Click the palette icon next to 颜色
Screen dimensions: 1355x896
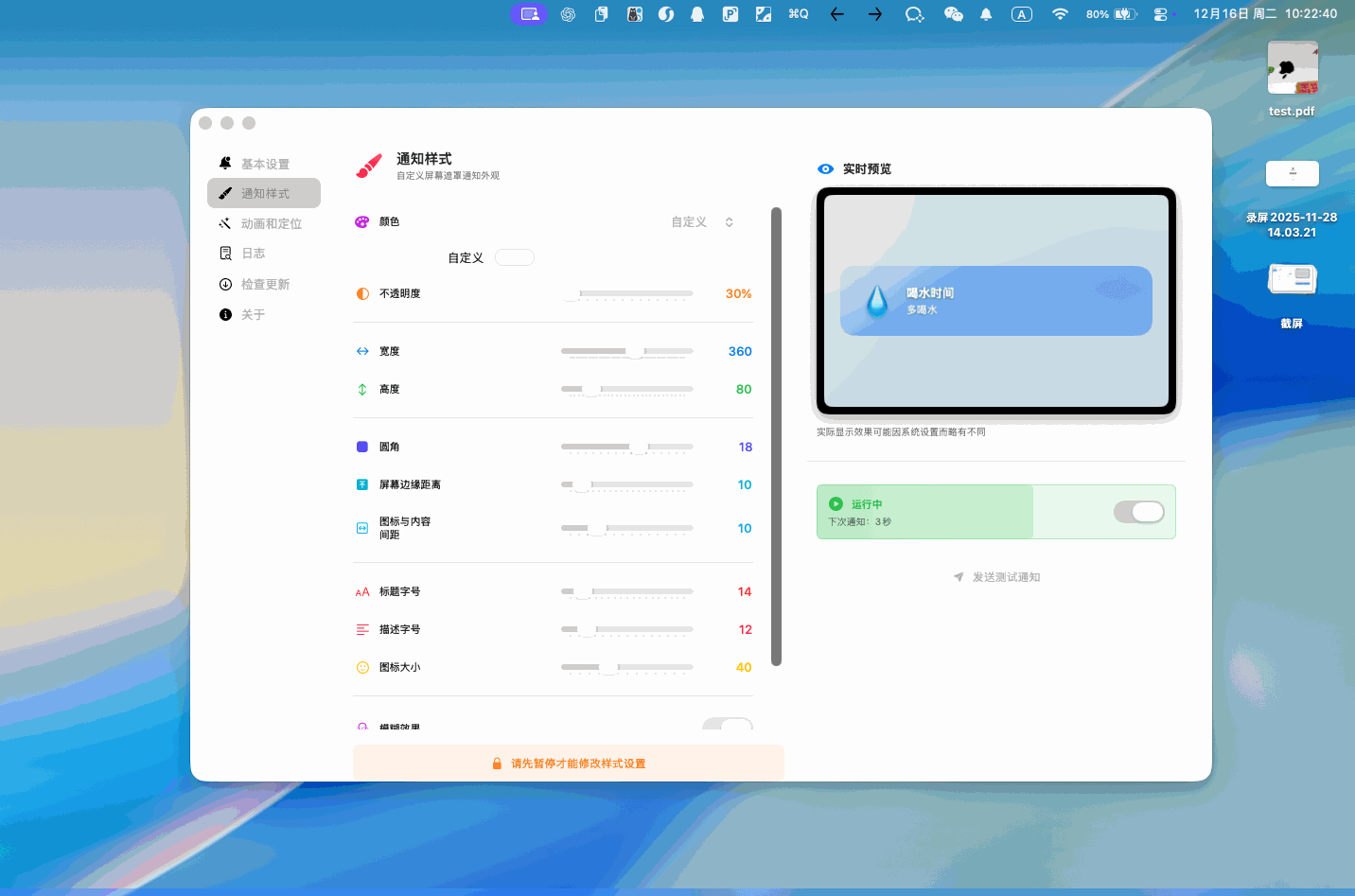(x=361, y=221)
